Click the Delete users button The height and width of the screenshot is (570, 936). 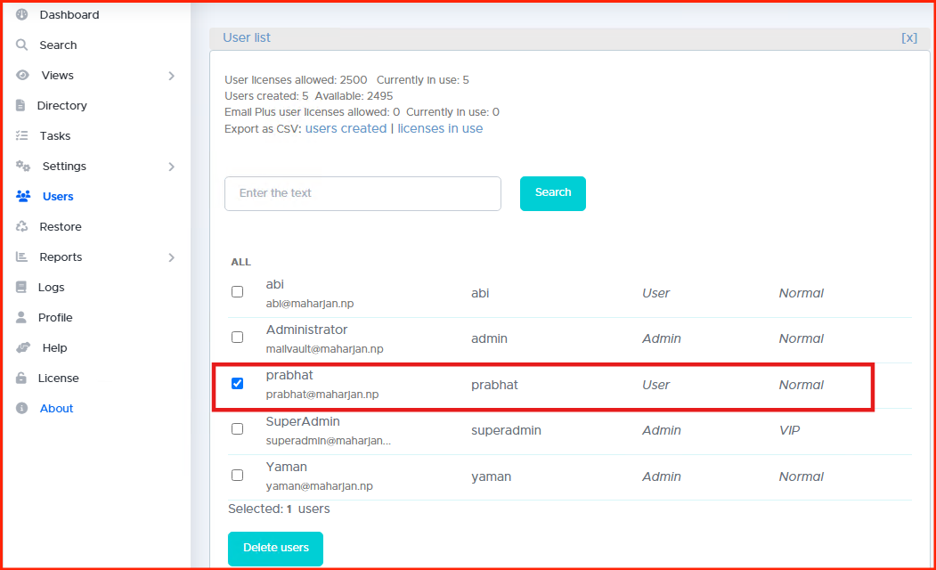pos(275,549)
